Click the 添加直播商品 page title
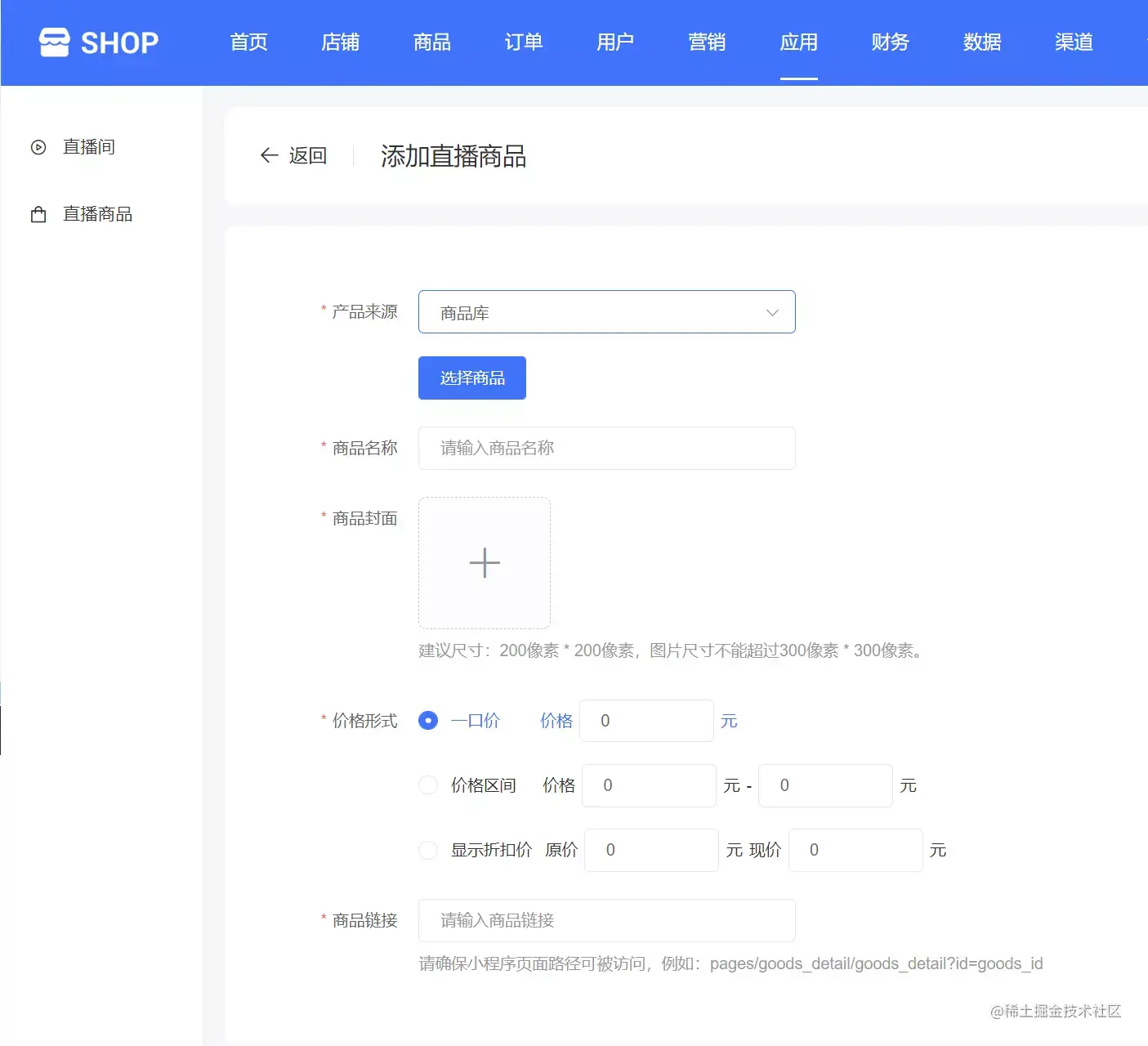 (x=453, y=155)
